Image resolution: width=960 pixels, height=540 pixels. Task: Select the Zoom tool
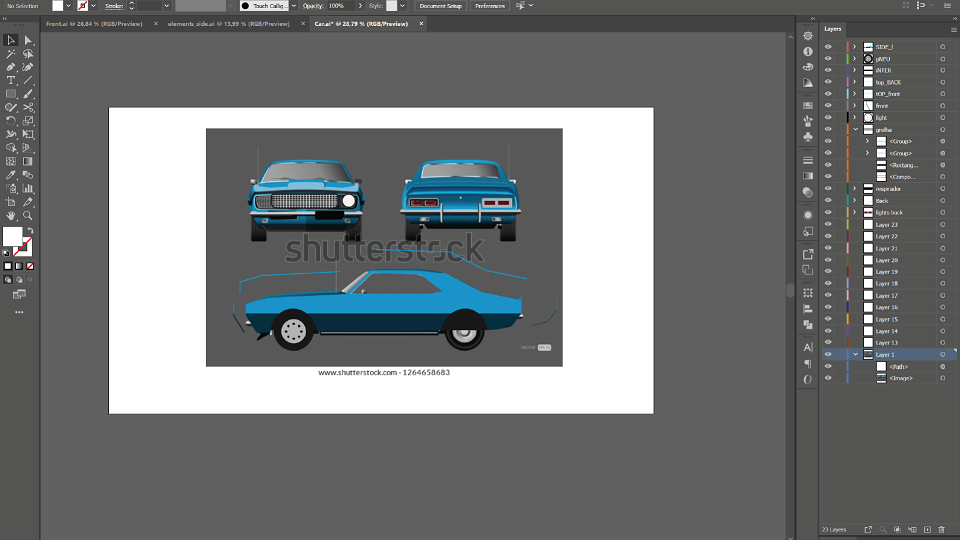28,216
